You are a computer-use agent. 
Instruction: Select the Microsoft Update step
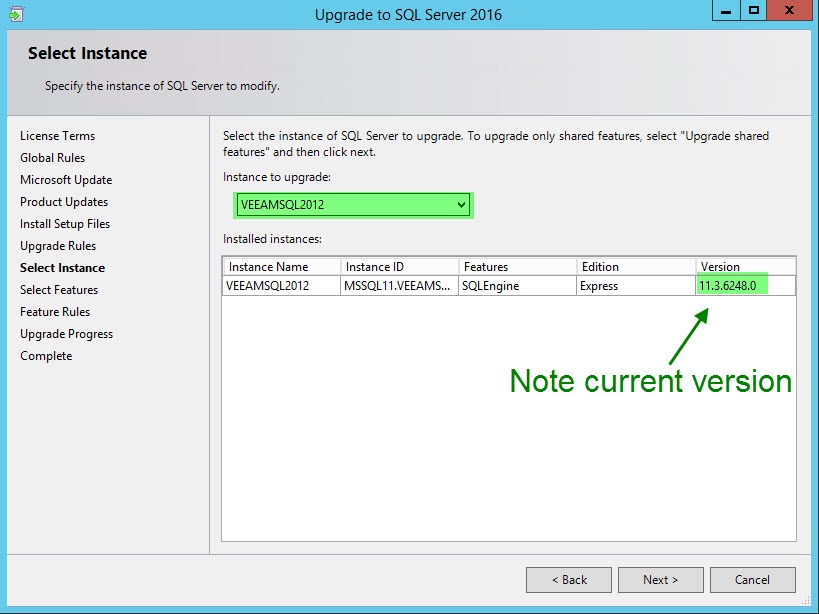[66, 180]
